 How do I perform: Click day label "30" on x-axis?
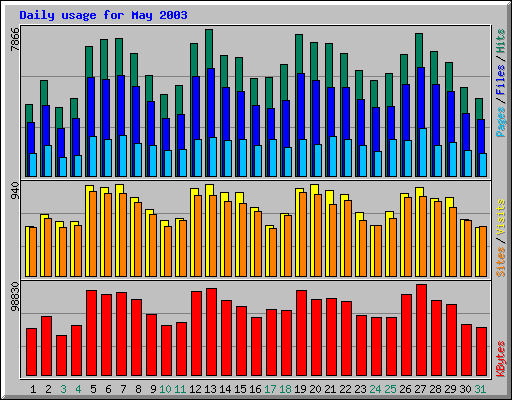point(465,389)
